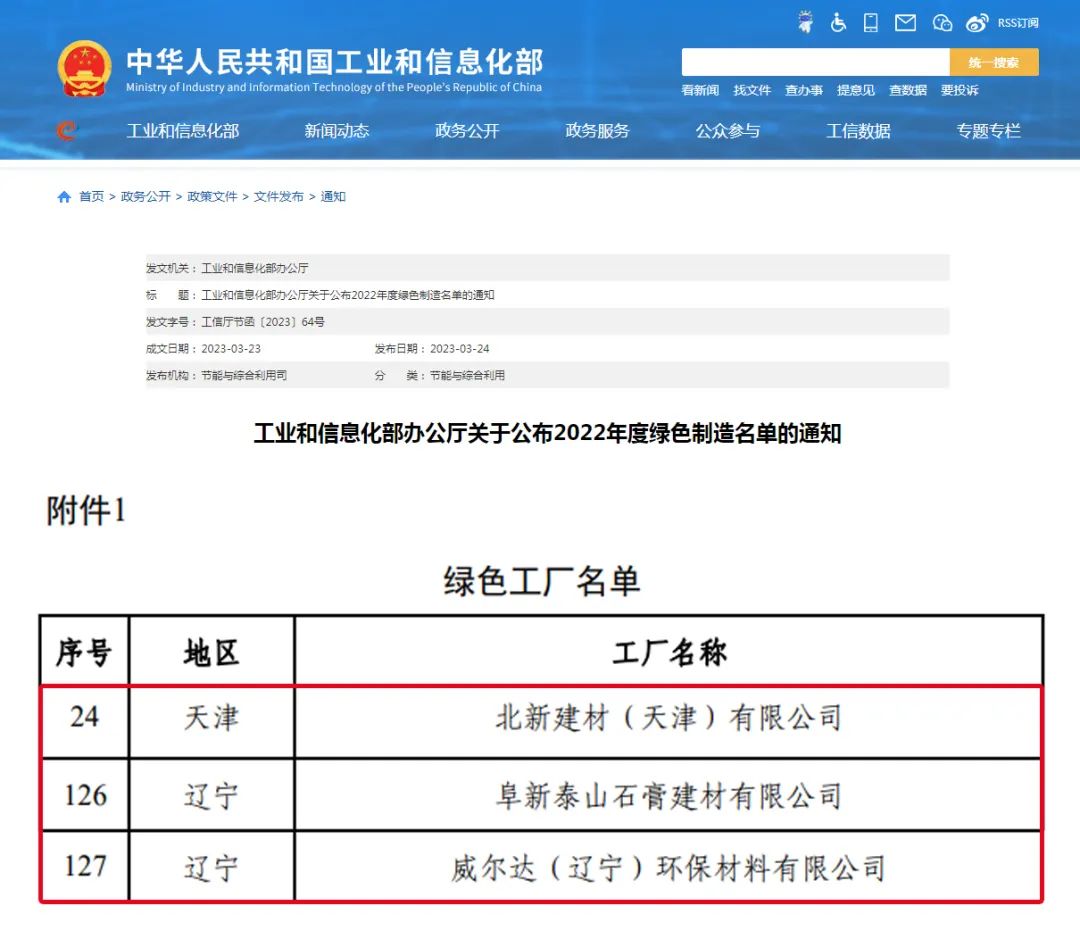1080x939 pixels.
Task: Select the 公众参与 nav menu
Action: [727, 130]
